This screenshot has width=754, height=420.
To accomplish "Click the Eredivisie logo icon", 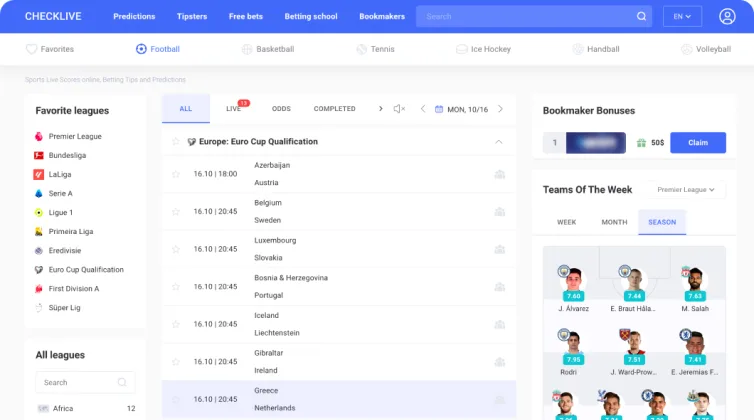I will pos(38,251).
